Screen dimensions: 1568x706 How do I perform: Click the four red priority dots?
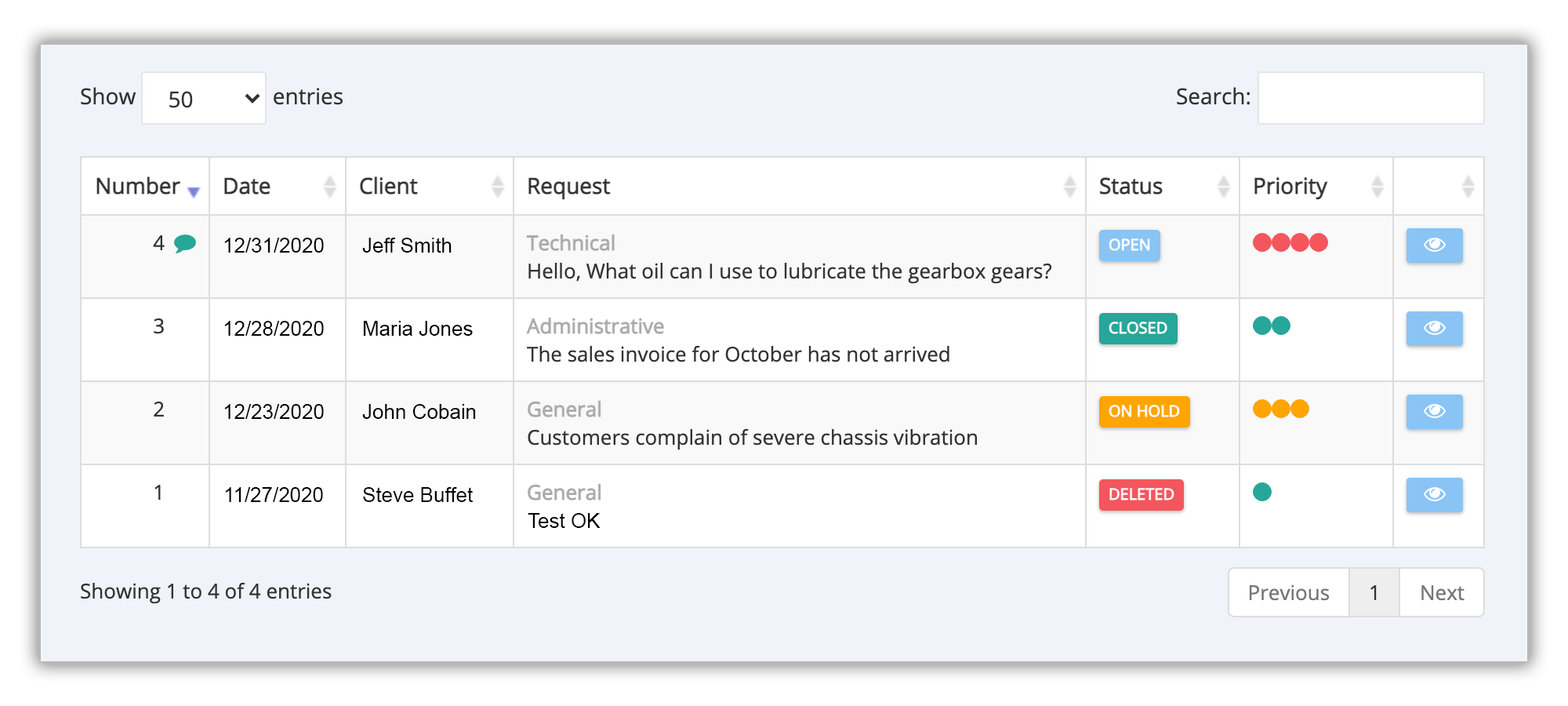(1290, 242)
